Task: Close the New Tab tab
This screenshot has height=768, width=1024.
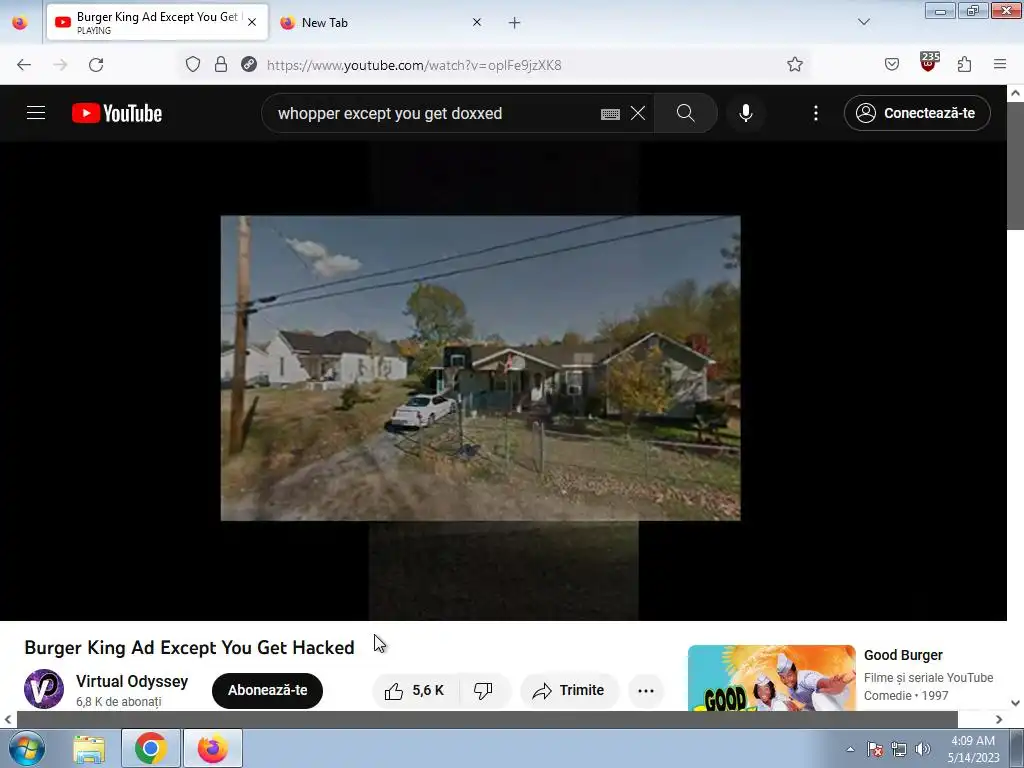Action: point(477,22)
